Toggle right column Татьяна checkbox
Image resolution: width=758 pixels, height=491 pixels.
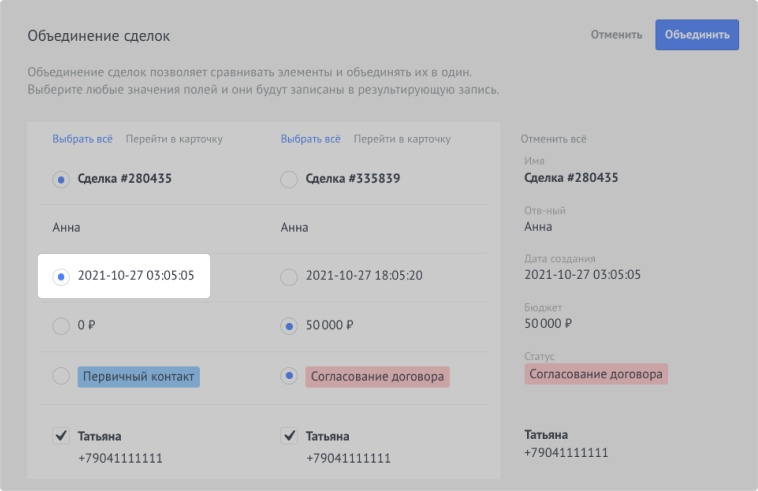point(289,435)
